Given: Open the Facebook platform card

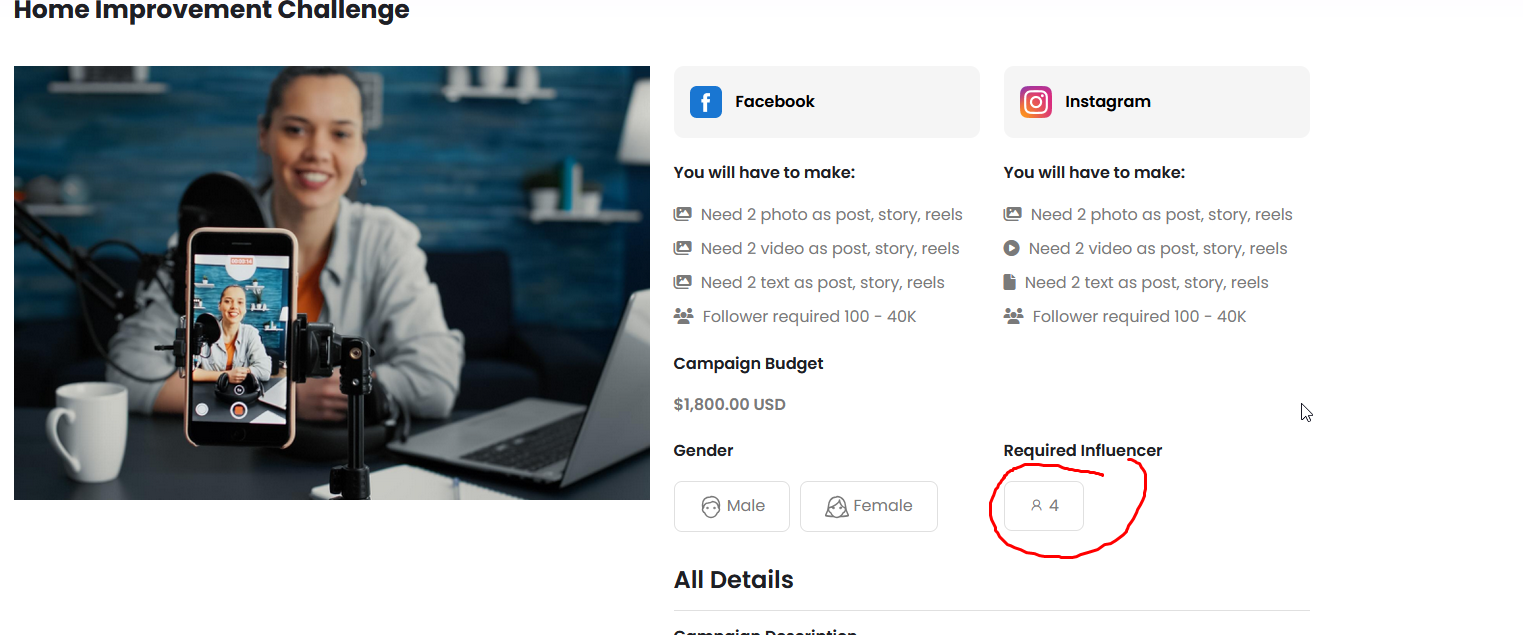Looking at the screenshot, I should click(827, 102).
